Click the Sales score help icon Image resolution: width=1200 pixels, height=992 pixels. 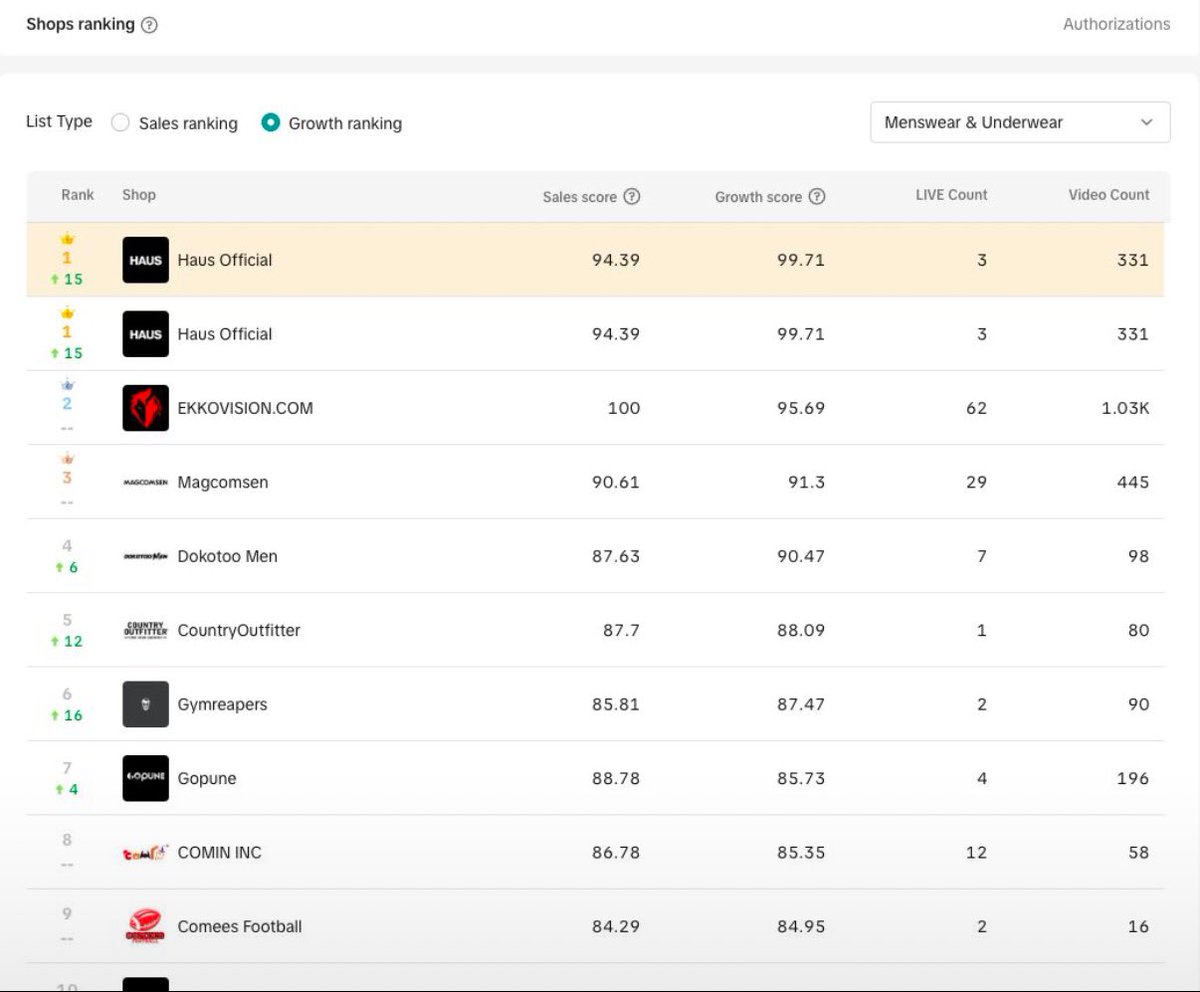click(632, 196)
